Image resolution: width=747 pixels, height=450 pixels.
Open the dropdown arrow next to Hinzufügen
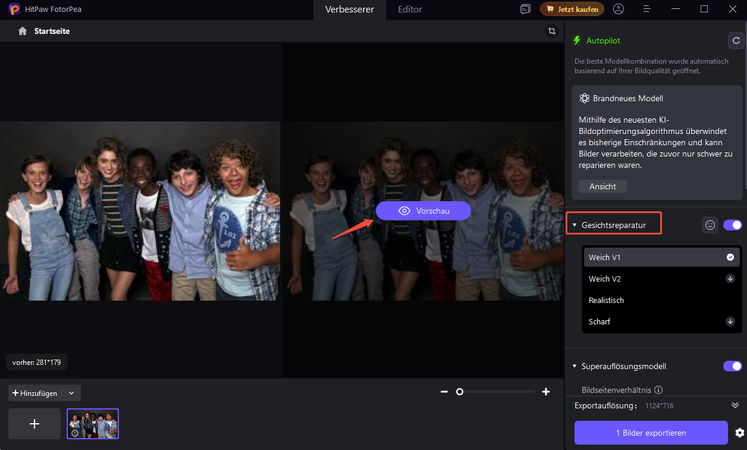[x=72, y=393]
